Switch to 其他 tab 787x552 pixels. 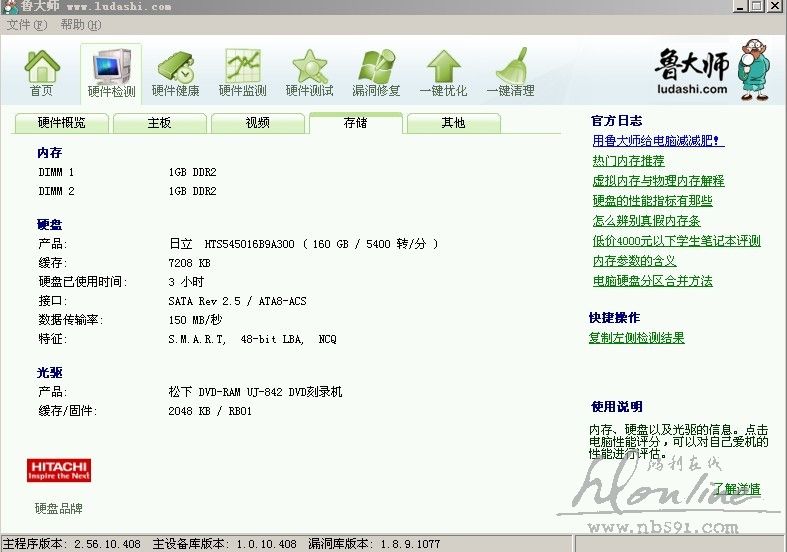[453, 123]
